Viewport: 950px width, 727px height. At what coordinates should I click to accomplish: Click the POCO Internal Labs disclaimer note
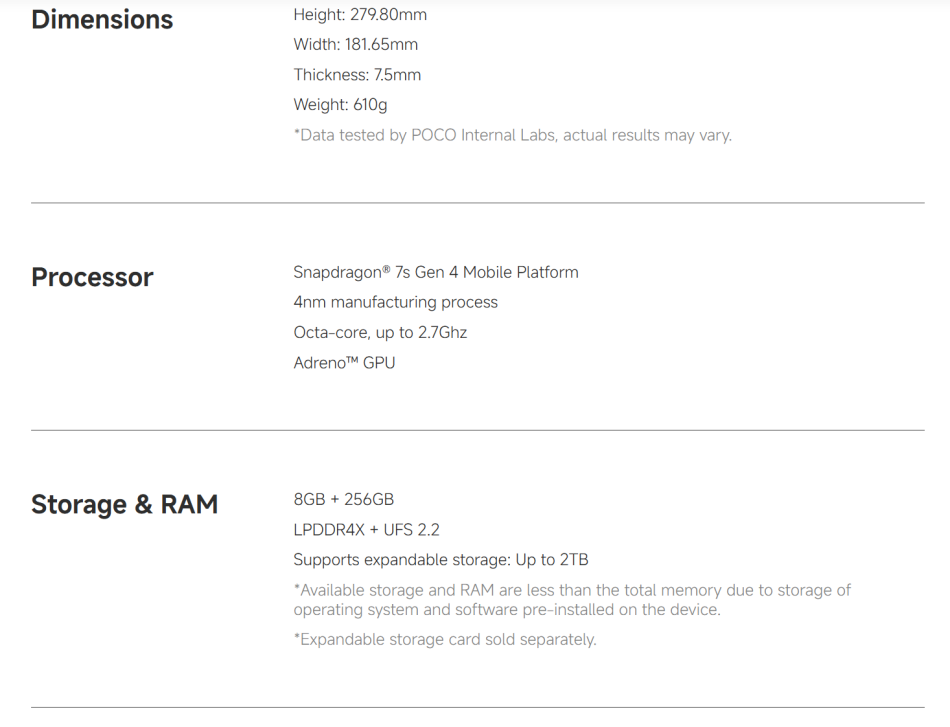(x=512, y=135)
